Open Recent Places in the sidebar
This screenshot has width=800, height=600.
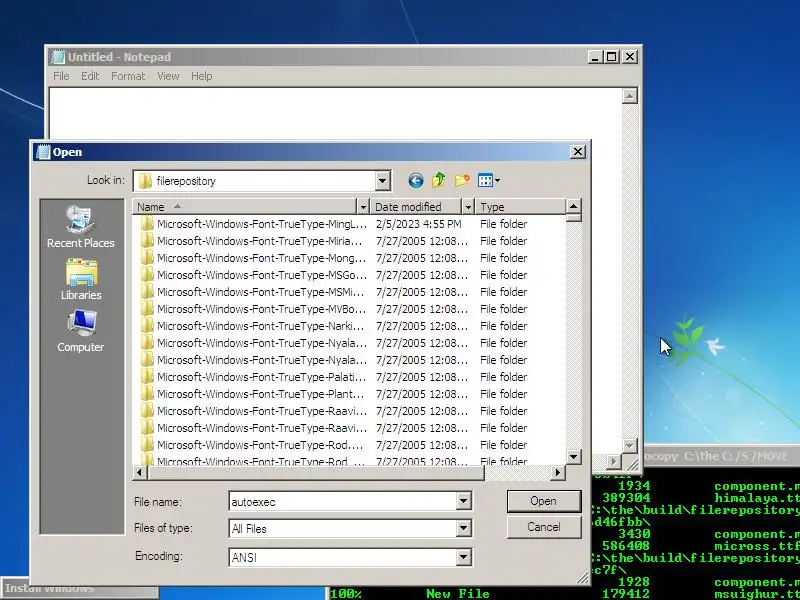[81, 227]
